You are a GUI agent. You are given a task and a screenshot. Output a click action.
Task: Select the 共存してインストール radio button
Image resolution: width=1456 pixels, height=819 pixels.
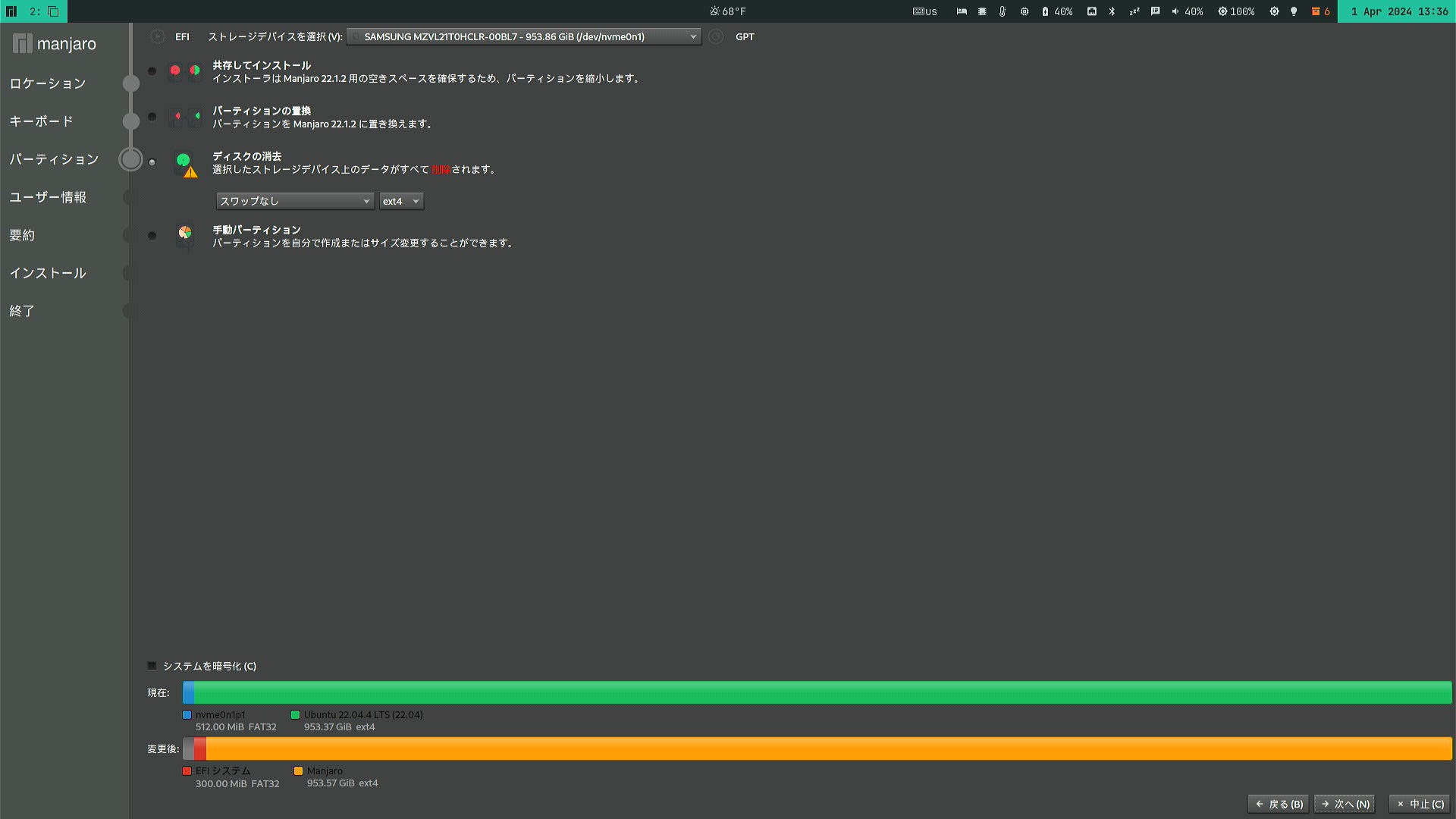click(152, 71)
